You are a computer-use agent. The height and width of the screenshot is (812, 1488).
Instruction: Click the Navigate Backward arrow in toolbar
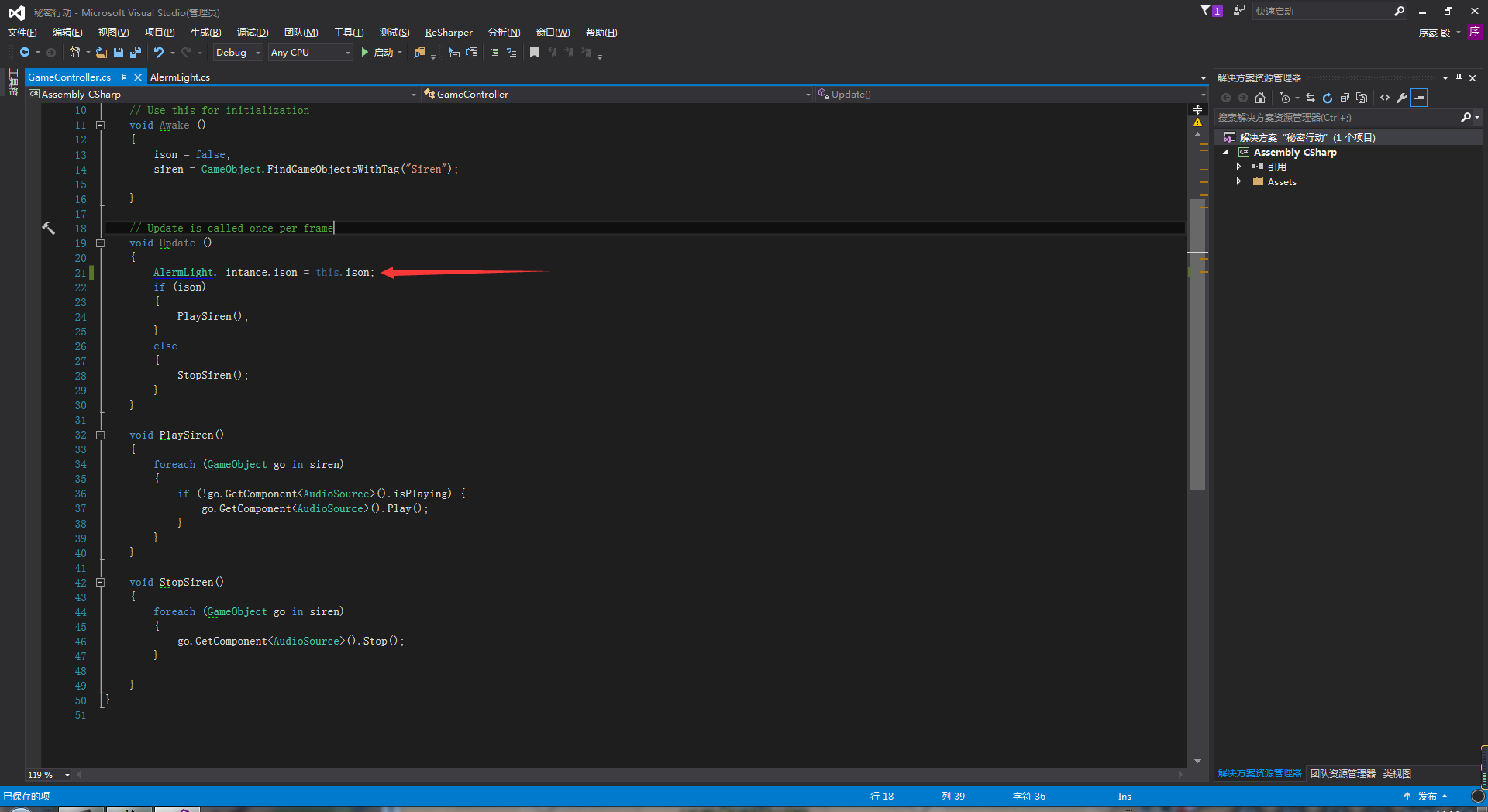pyautogui.click(x=25, y=53)
